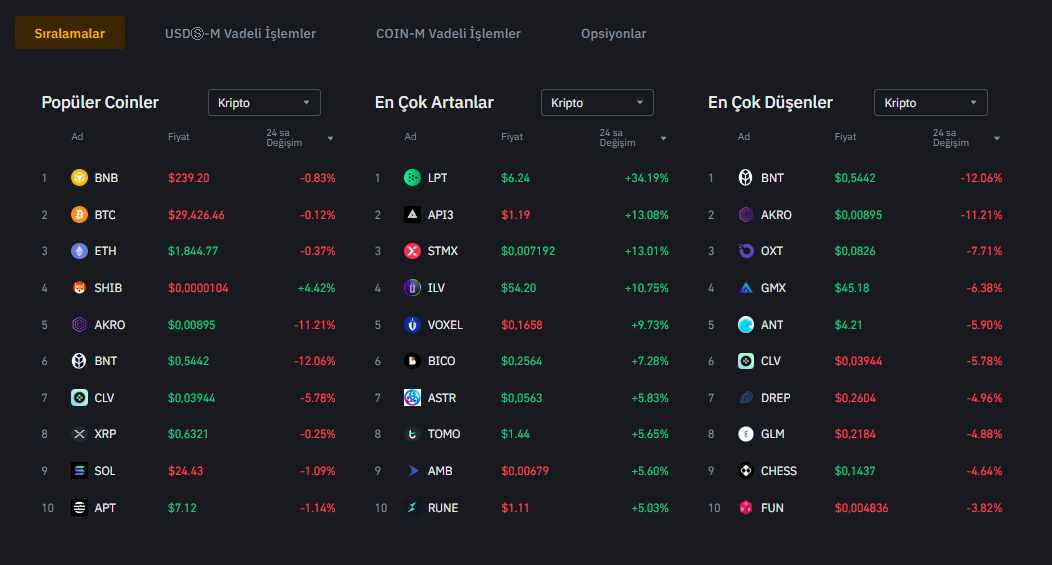Select the Sıralamalar tab
Screen dimensions: 1052x565
pos(70,34)
